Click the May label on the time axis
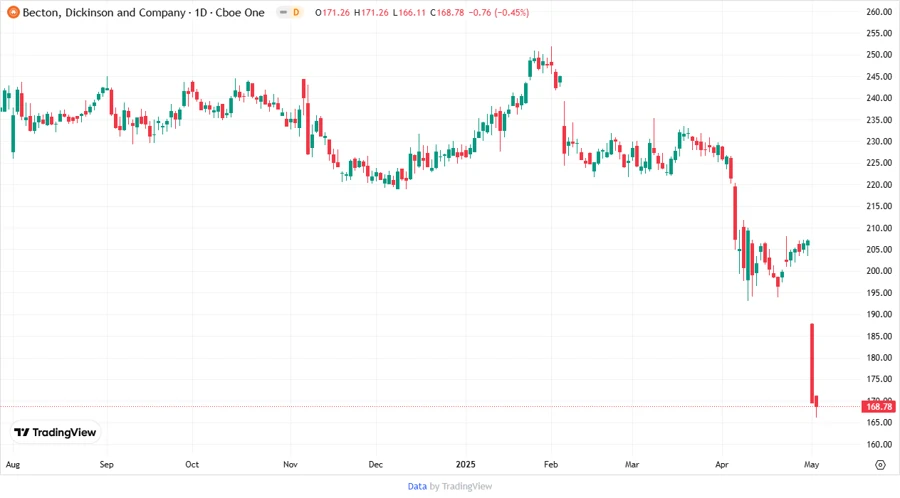The image size is (900, 498). [x=811, y=464]
